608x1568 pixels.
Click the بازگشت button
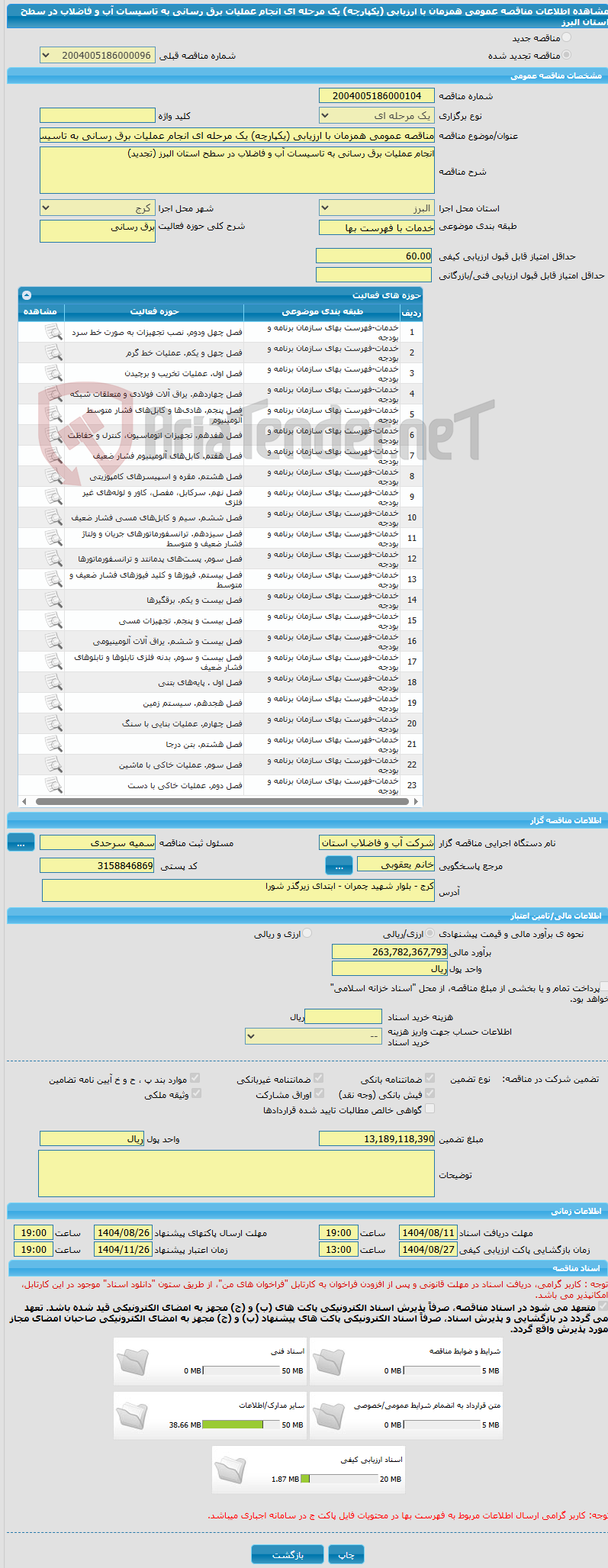point(288,1554)
